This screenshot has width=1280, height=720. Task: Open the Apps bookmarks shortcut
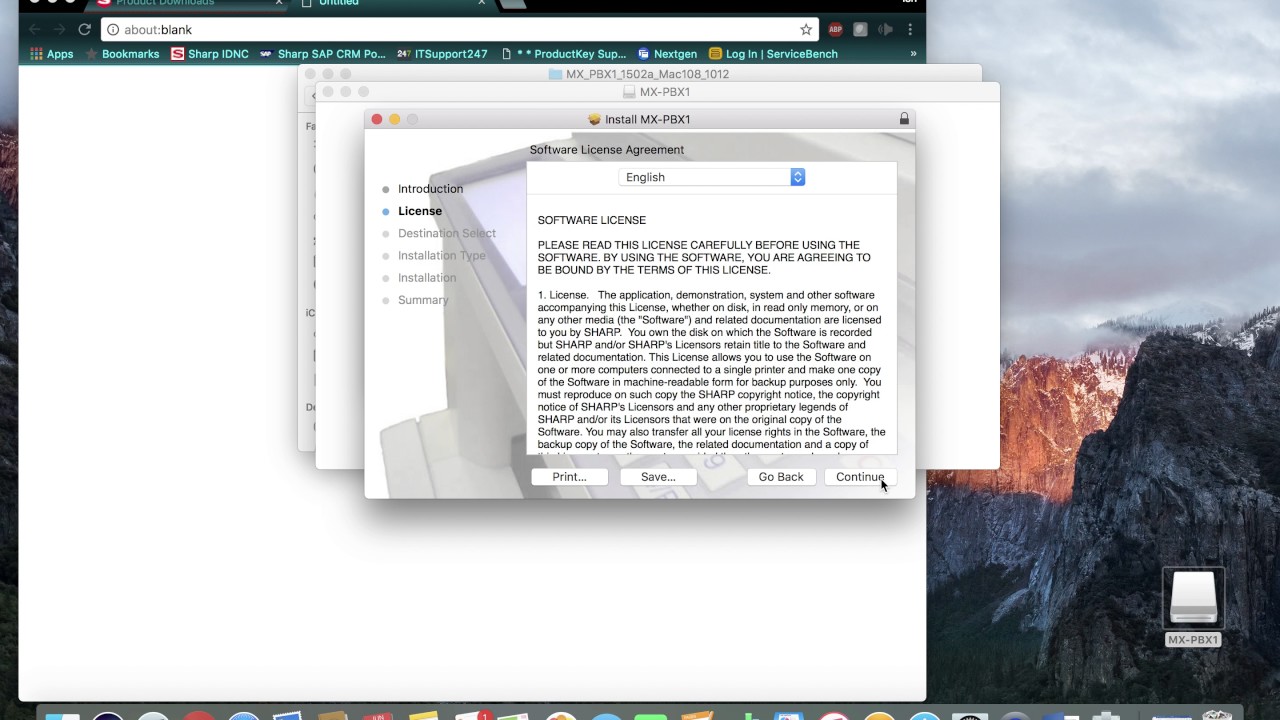[x=51, y=54]
